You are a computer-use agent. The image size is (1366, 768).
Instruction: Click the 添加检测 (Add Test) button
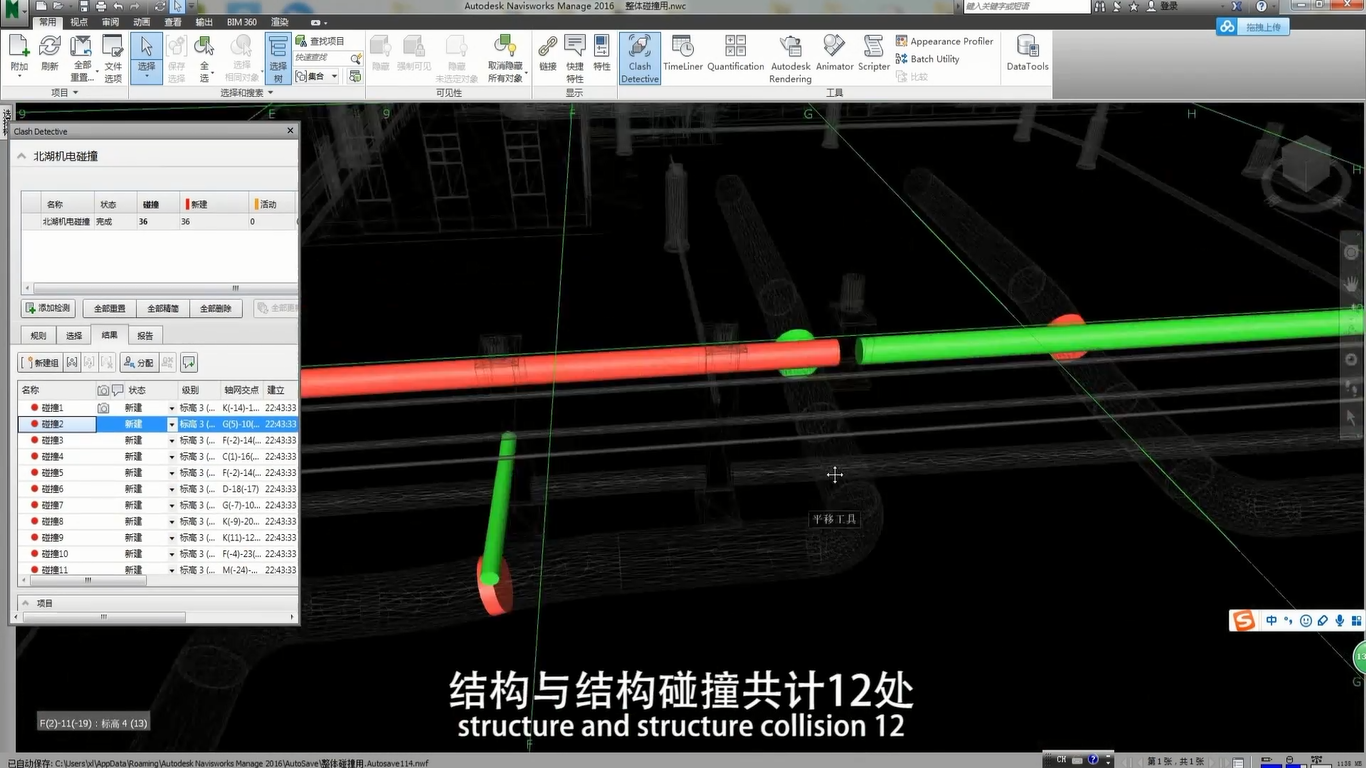point(48,308)
